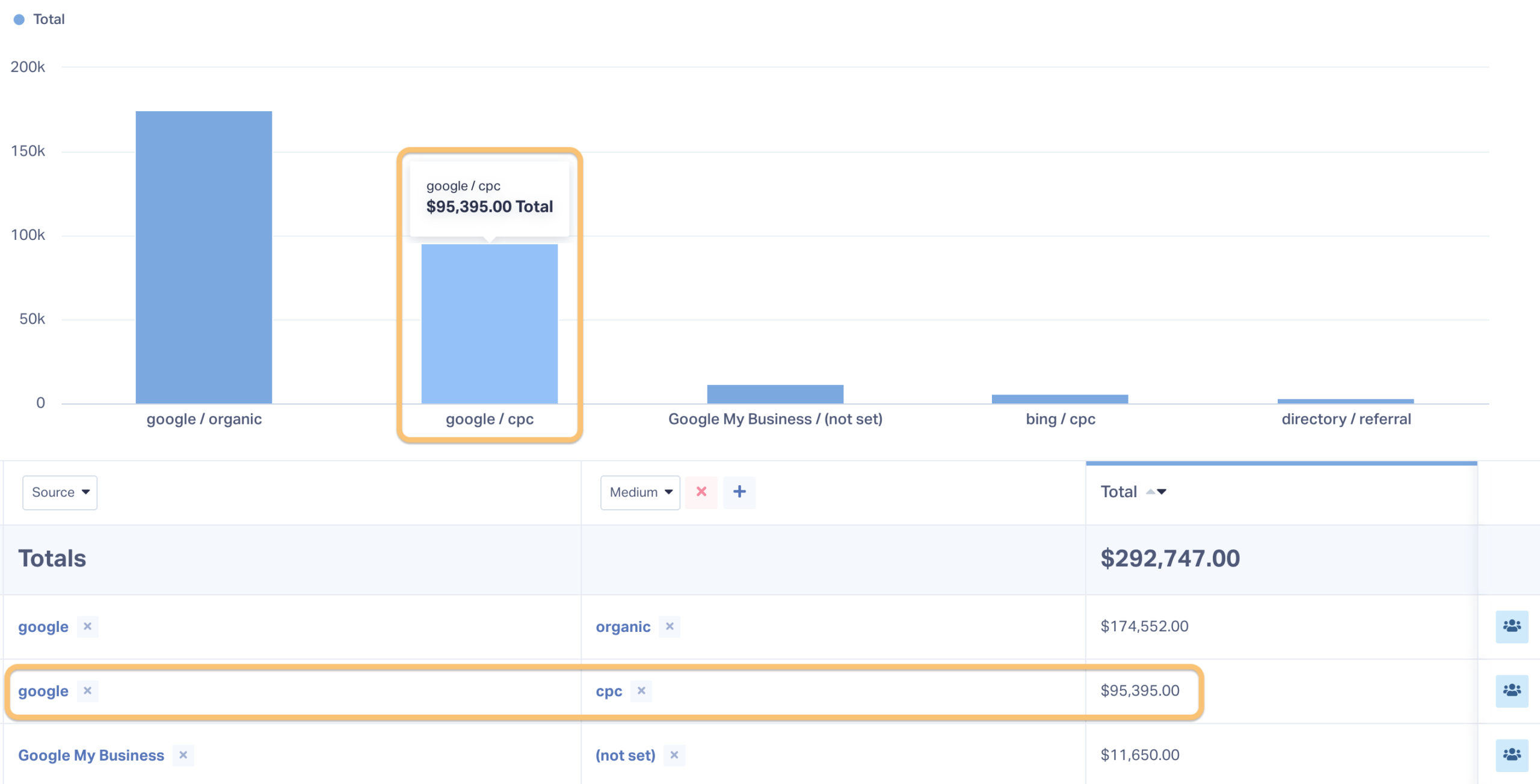
Task: Remove google filter in the organic row
Action: point(87,626)
